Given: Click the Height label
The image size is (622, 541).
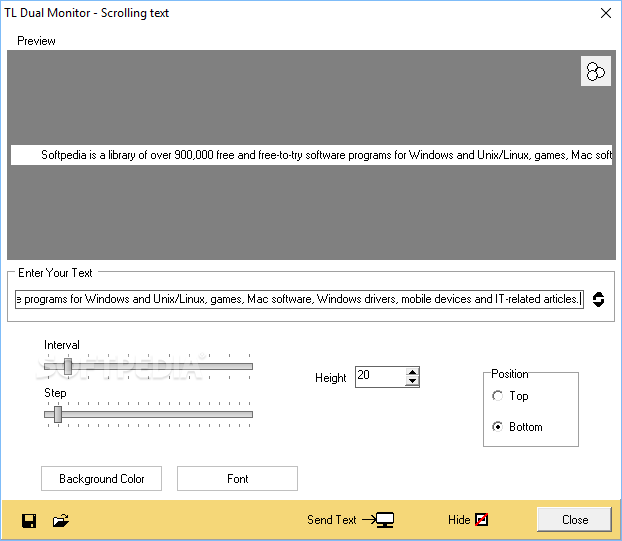Looking at the screenshot, I should [330, 378].
